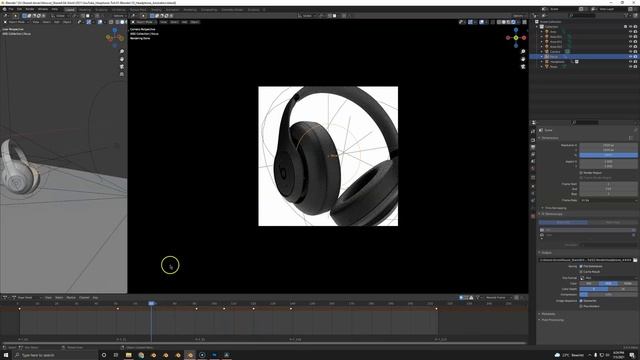The width and height of the screenshot is (640, 360).
Task: Open View Layer properties tab icon
Action: (x=533, y=154)
